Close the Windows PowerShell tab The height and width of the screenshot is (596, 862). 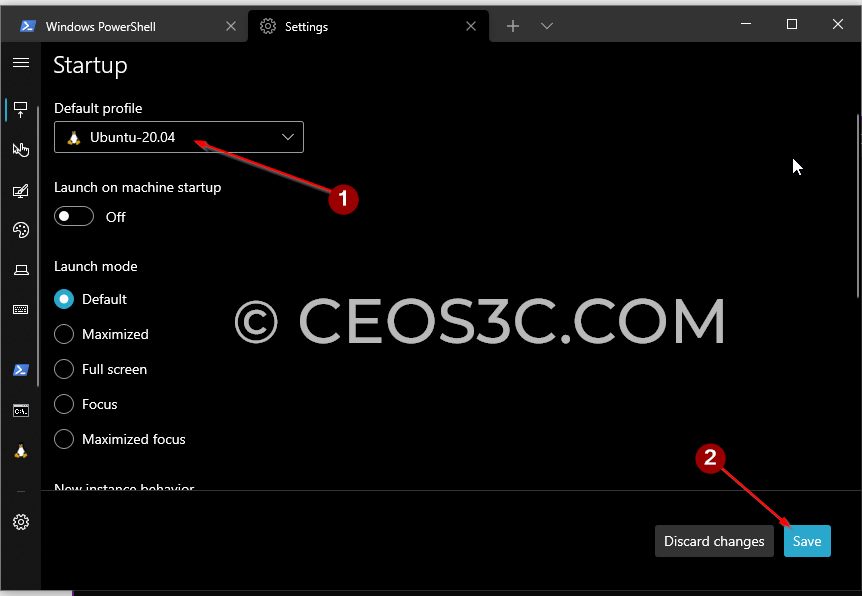coord(231,26)
